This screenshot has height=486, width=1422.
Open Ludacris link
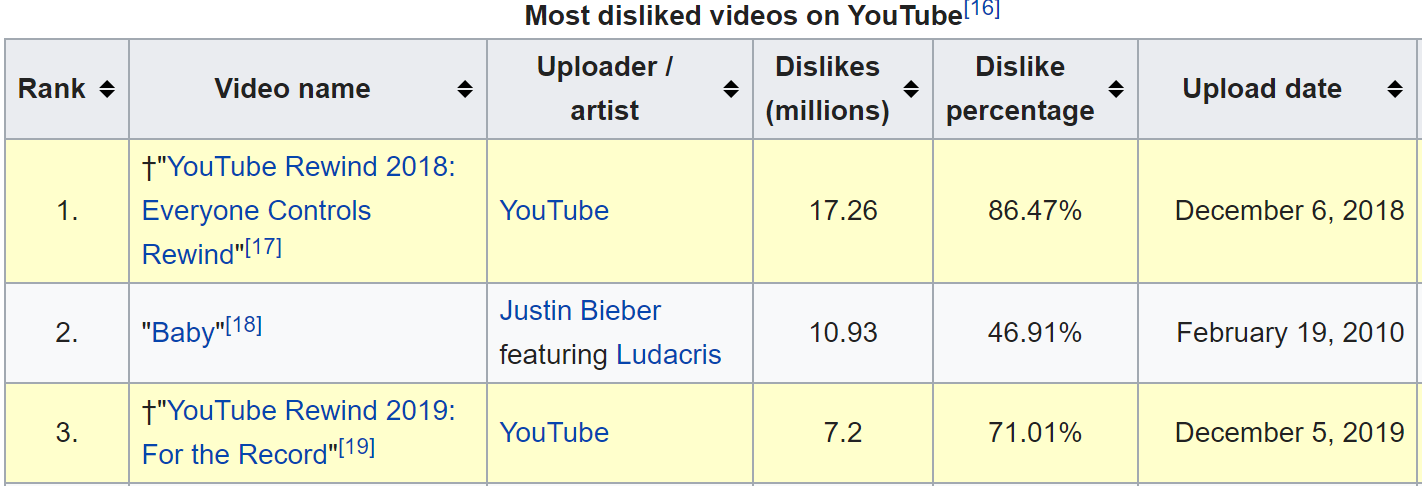[x=668, y=355]
